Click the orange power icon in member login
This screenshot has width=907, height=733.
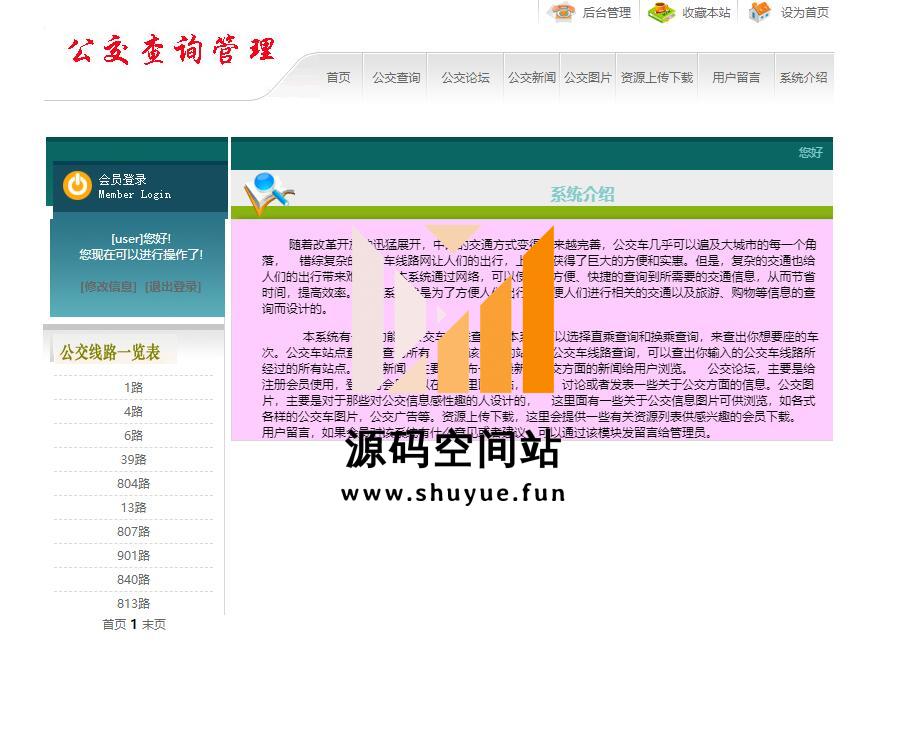point(77,186)
